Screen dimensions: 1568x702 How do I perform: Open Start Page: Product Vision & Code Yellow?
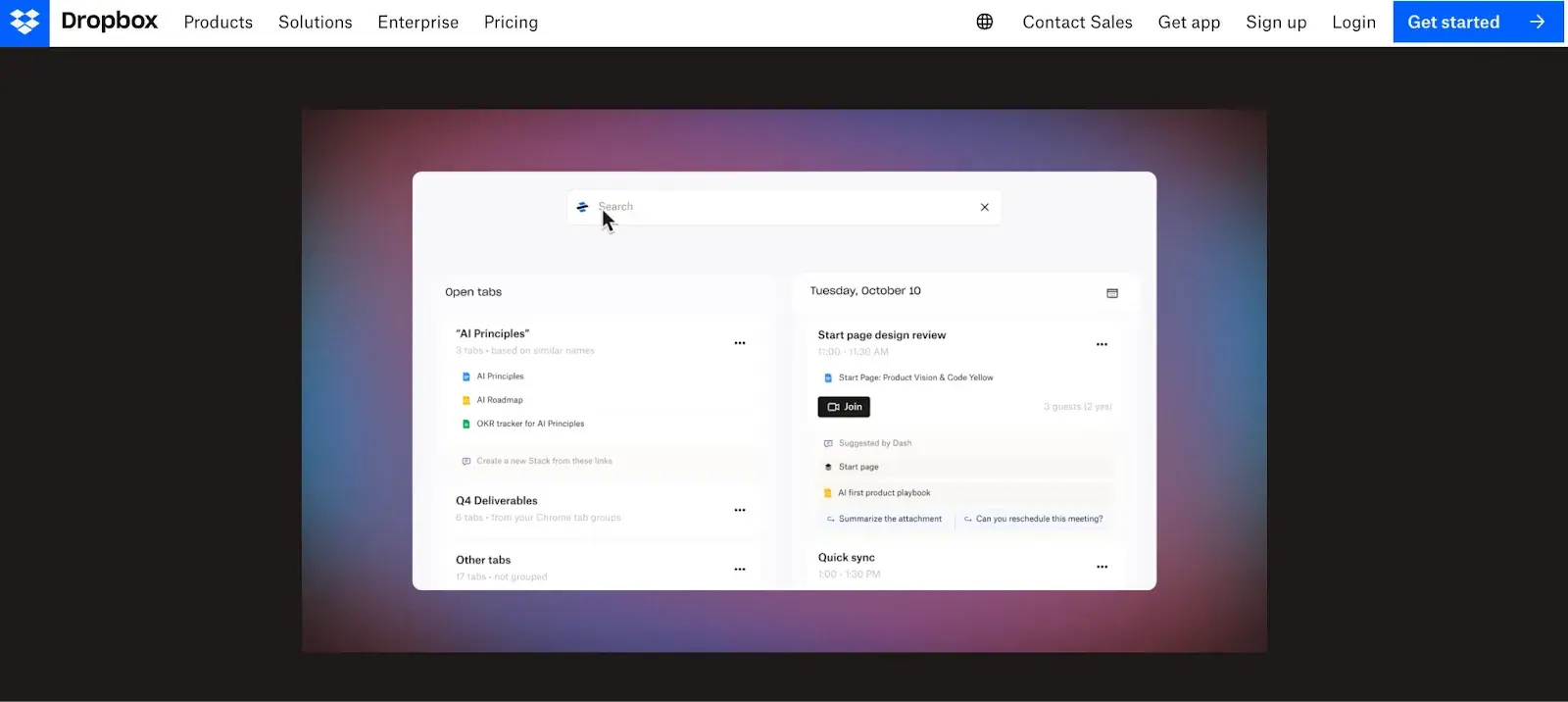pyautogui.click(x=915, y=377)
